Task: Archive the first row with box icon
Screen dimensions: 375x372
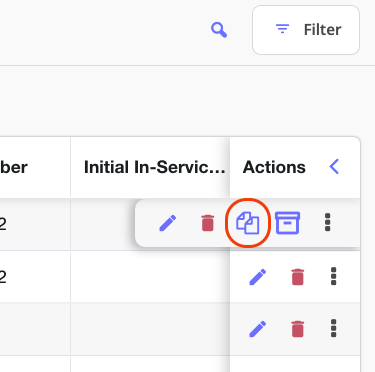Action: click(287, 223)
